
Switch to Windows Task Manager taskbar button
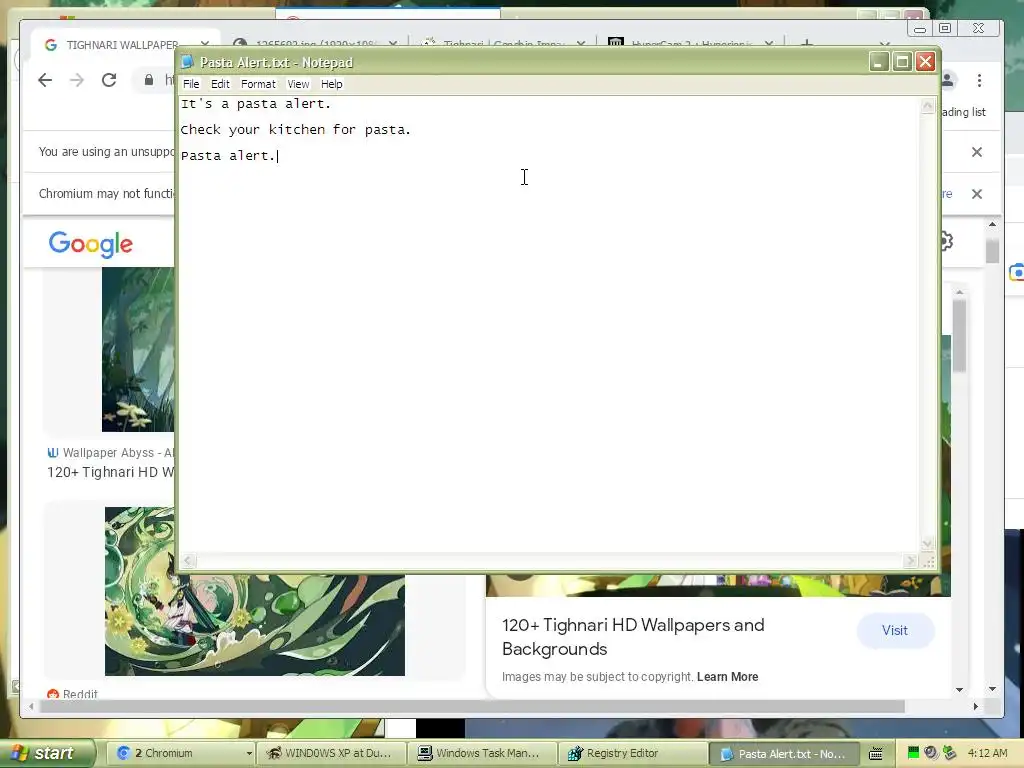481,754
